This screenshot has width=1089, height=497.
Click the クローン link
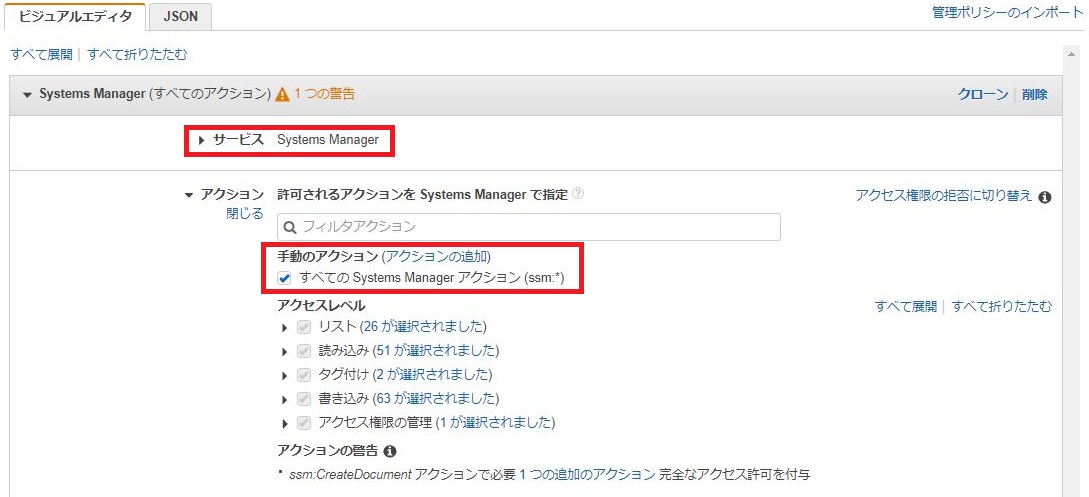tap(983, 94)
